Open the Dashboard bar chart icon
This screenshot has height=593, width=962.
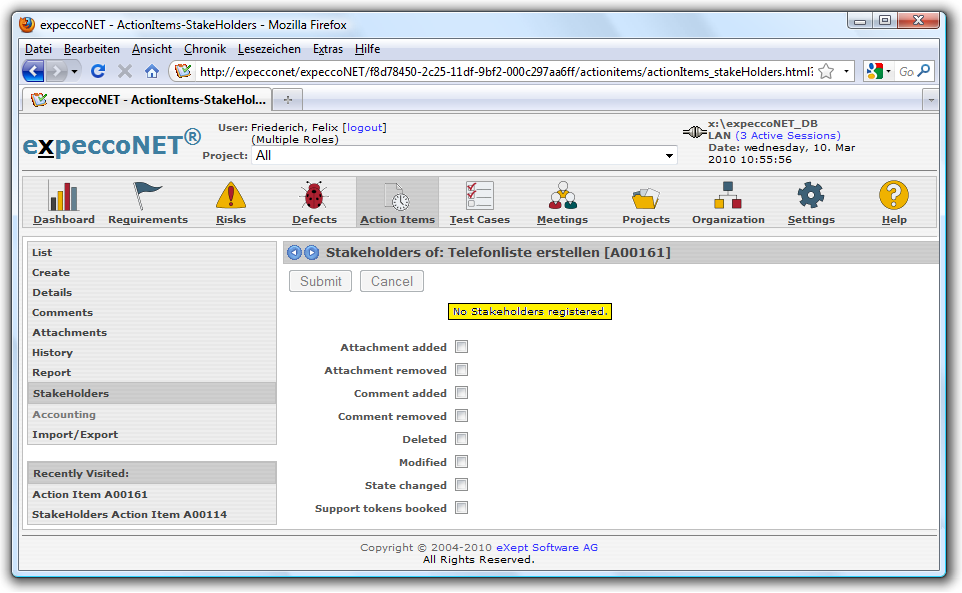pos(63,196)
